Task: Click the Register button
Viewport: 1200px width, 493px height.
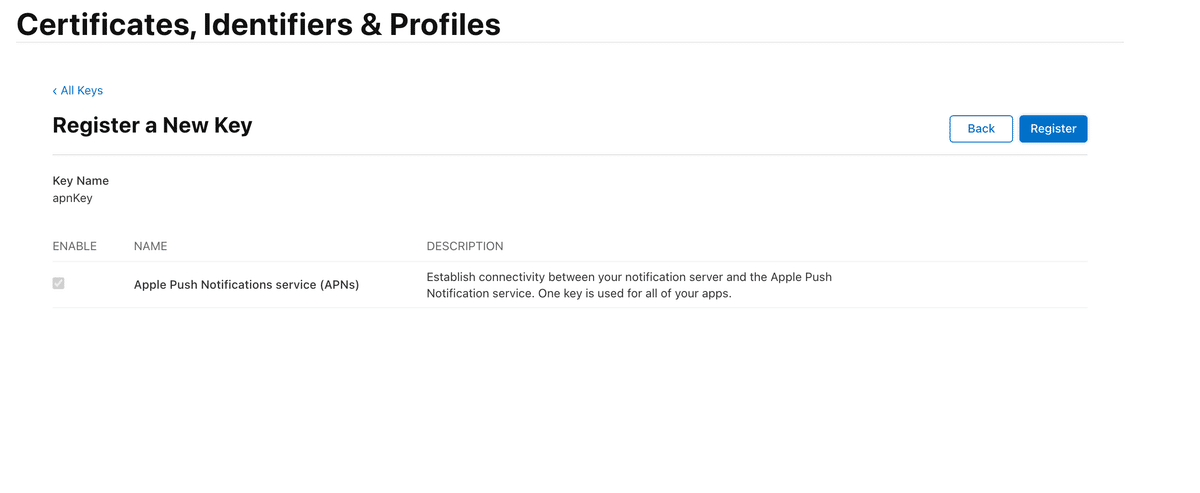Action: click(x=1053, y=129)
